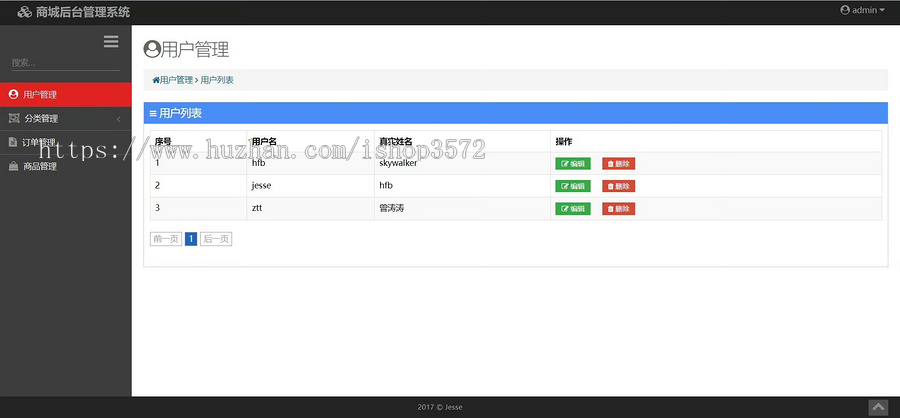Click the list icon in 用户列表 header

tap(153, 114)
